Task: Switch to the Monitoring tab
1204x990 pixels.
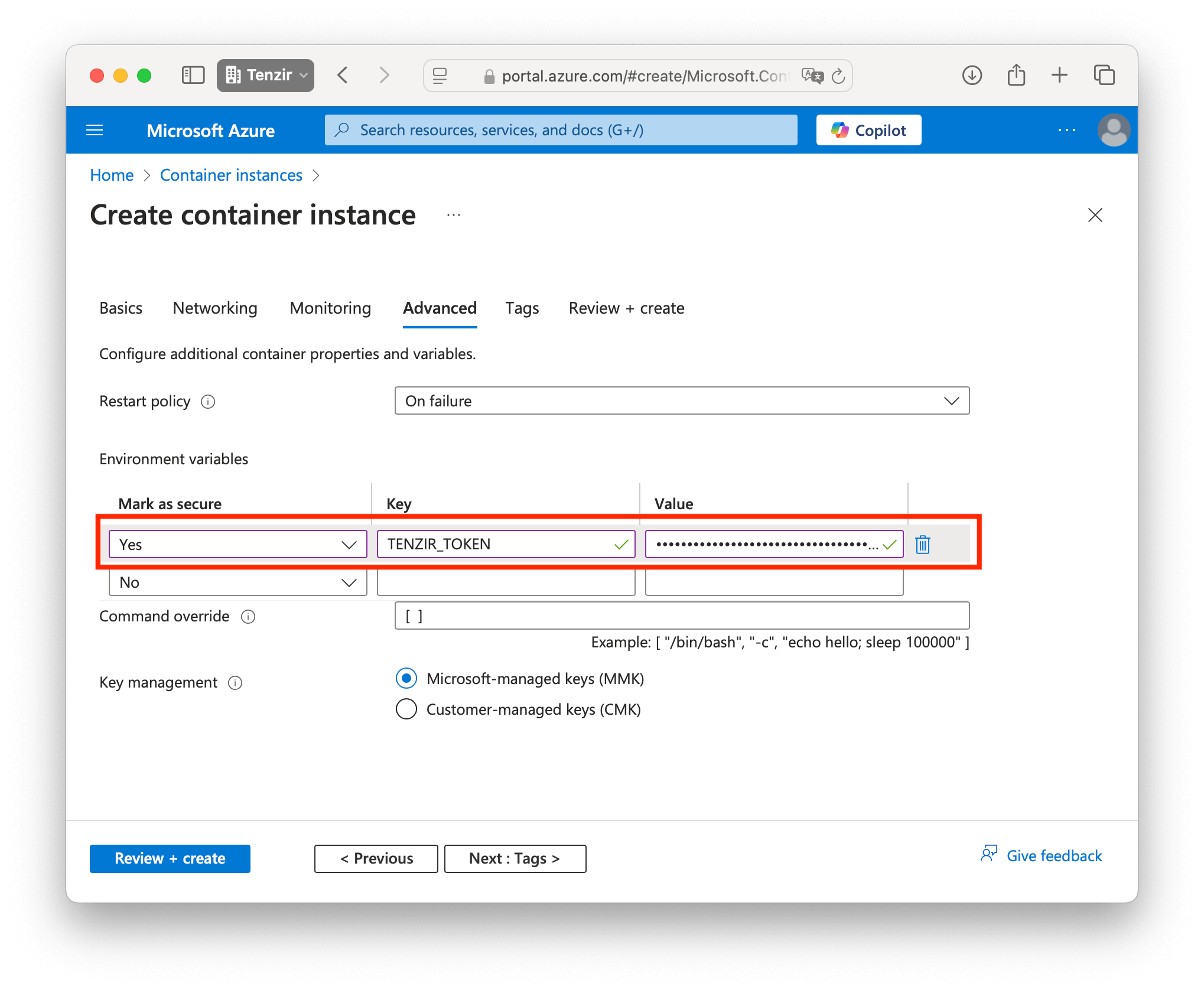Action: tap(330, 308)
